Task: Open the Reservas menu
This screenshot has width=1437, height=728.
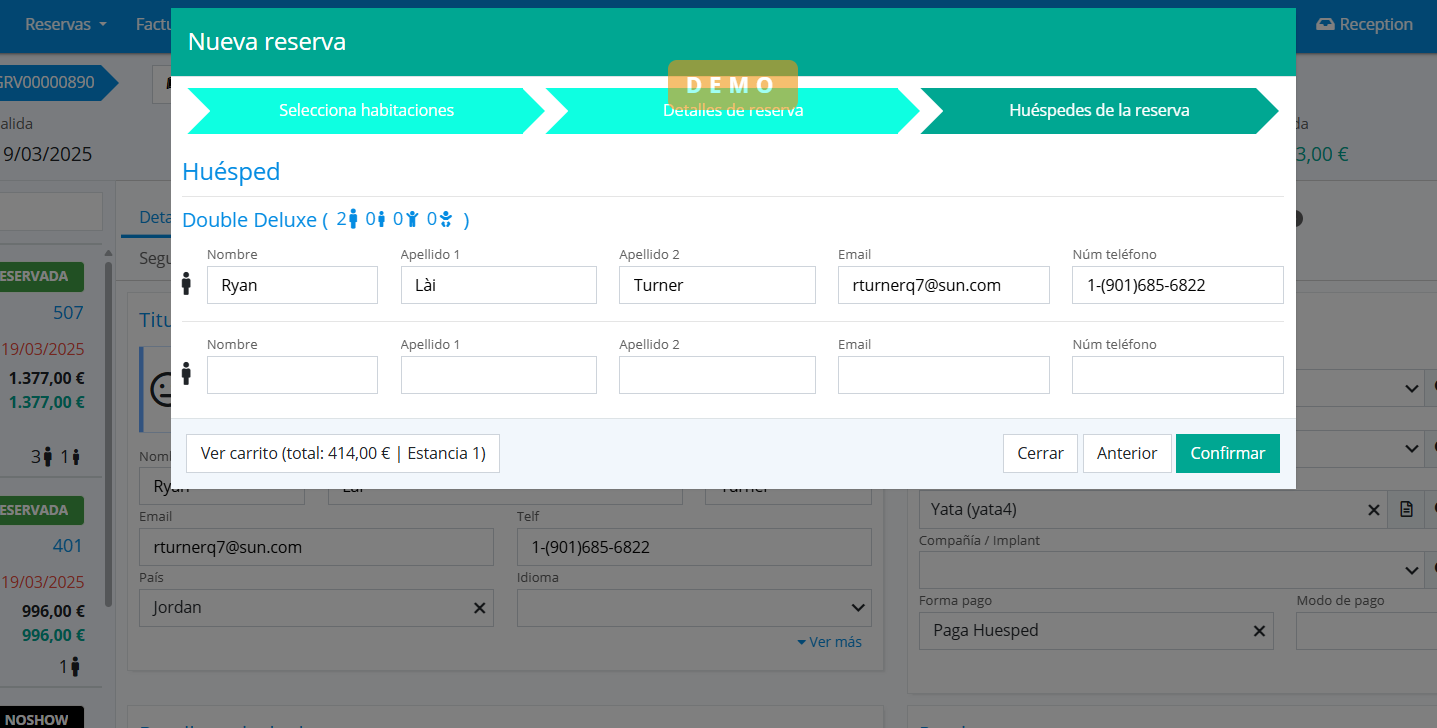Action: [65, 25]
